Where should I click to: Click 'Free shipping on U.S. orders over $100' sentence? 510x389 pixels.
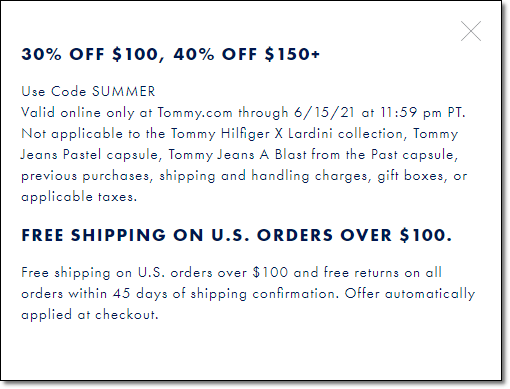[154, 273]
